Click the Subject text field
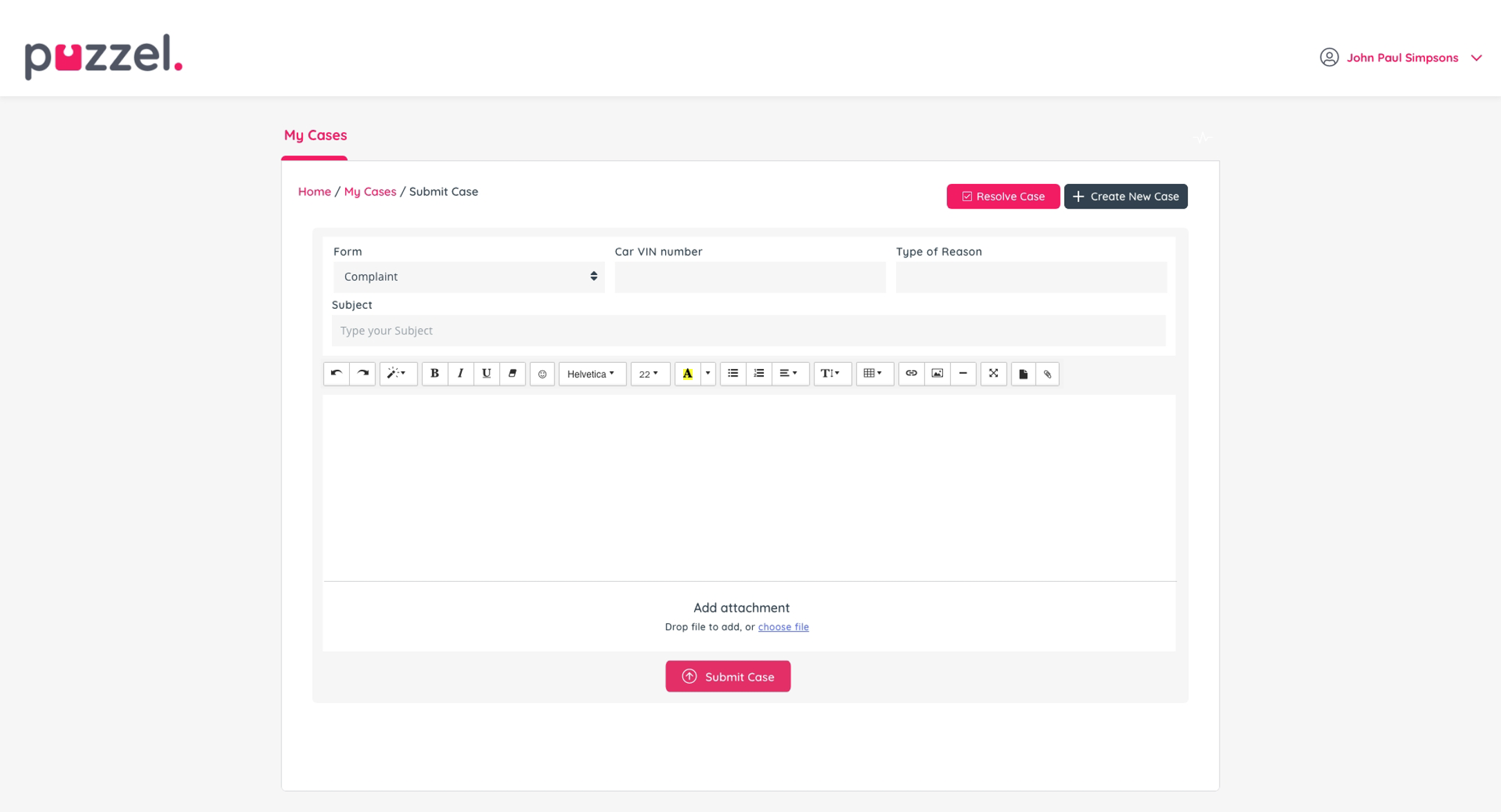 click(748, 330)
